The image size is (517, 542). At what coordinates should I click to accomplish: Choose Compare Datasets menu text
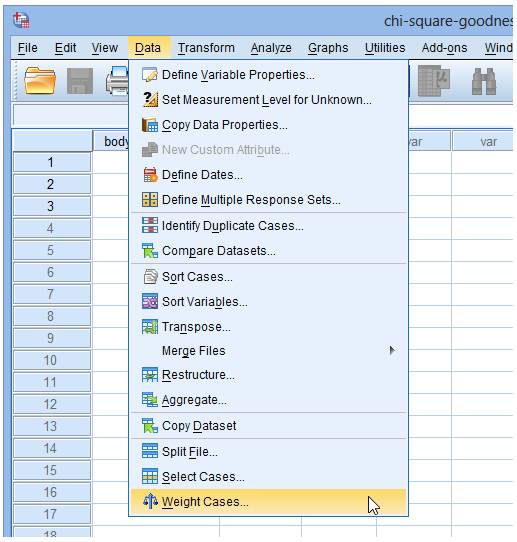click(219, 251)
